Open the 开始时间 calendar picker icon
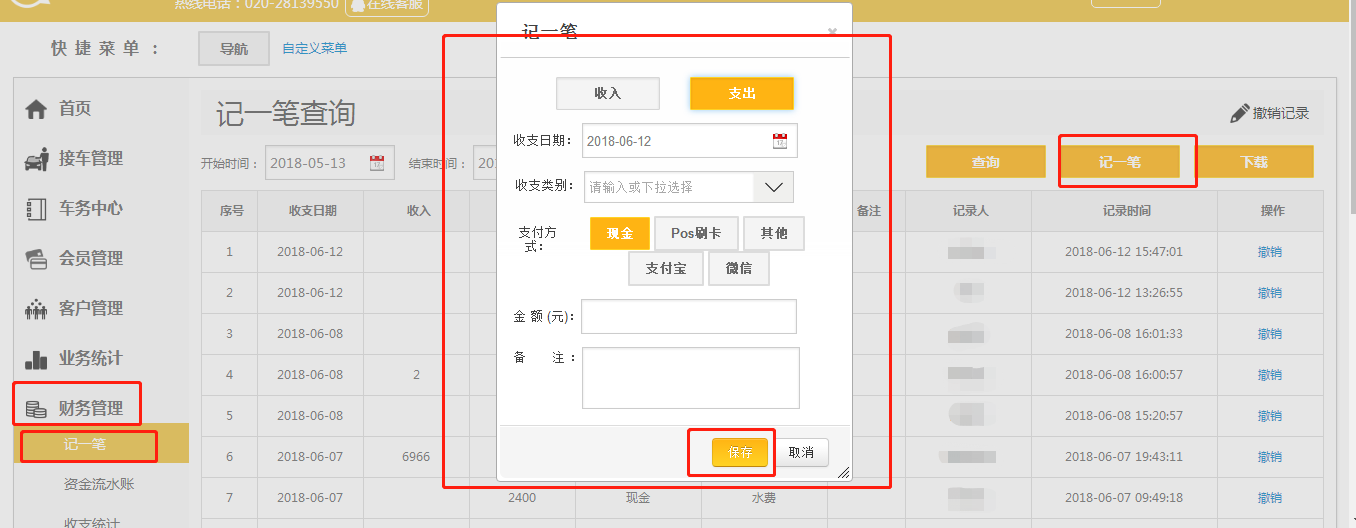The width and height of the screenshot is (1356, 528). 377,164
